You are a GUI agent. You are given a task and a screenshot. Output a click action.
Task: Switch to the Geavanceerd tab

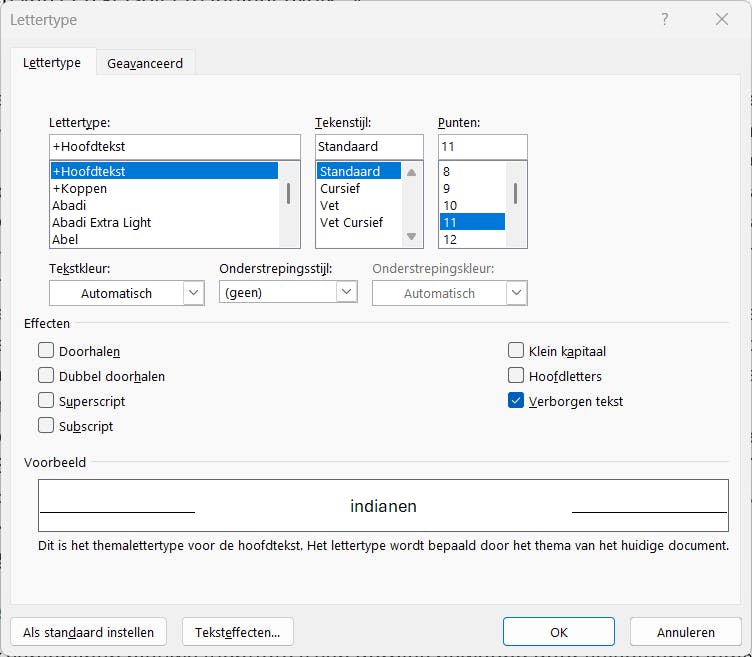pyautogui.click(x=145, y=63)
